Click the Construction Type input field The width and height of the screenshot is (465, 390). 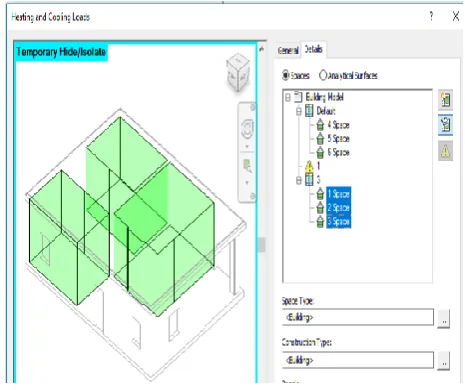pyautogui.click(x=358, y=360)
